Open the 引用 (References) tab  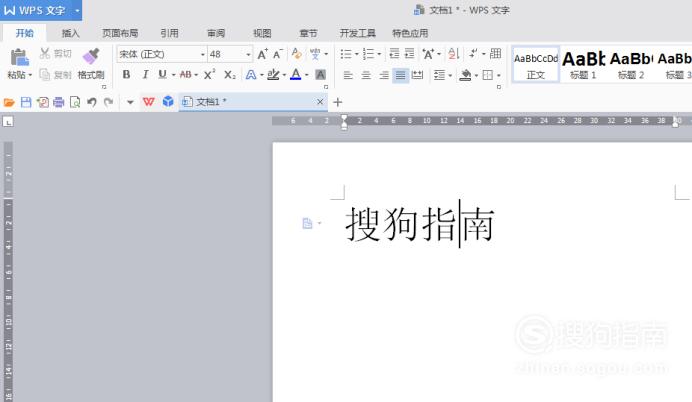pos(169,33)
